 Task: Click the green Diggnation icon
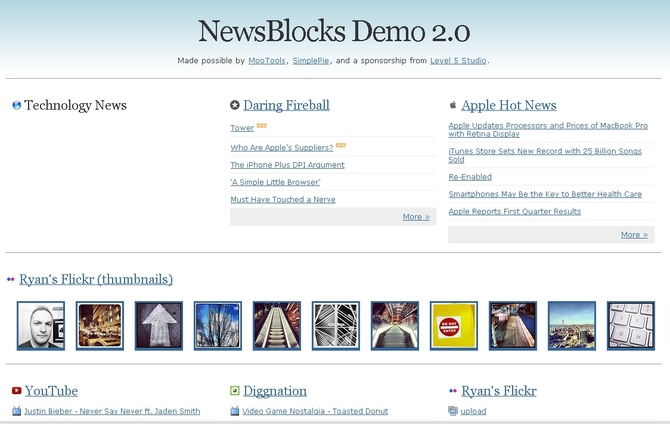(235, 390)
